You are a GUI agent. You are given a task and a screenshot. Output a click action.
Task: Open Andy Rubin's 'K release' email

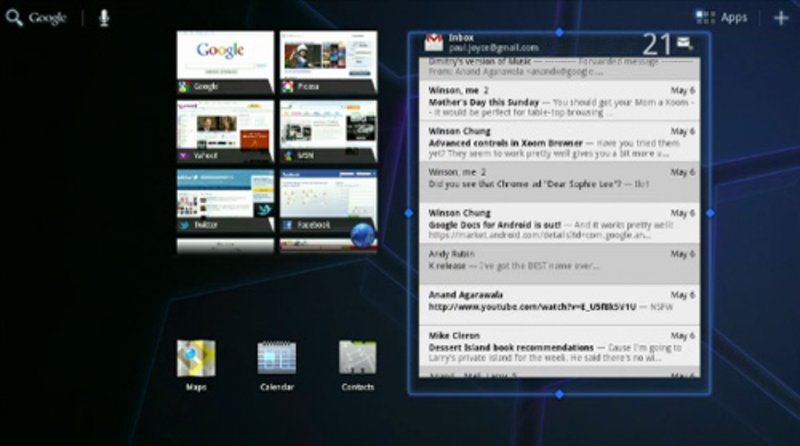pos(559,264)
